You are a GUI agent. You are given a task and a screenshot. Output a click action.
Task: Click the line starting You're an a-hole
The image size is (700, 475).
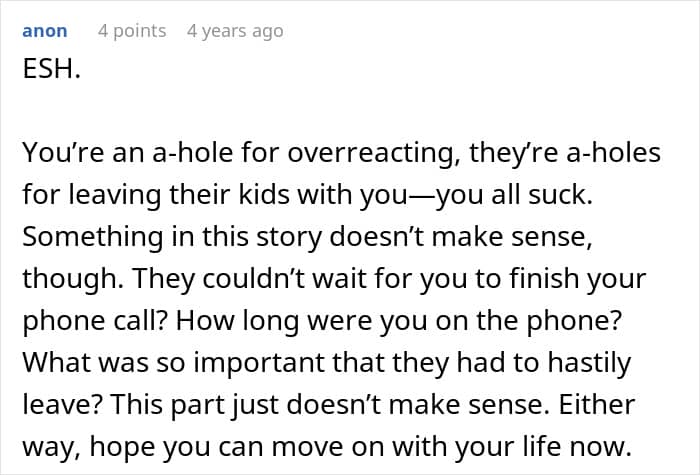342,153
